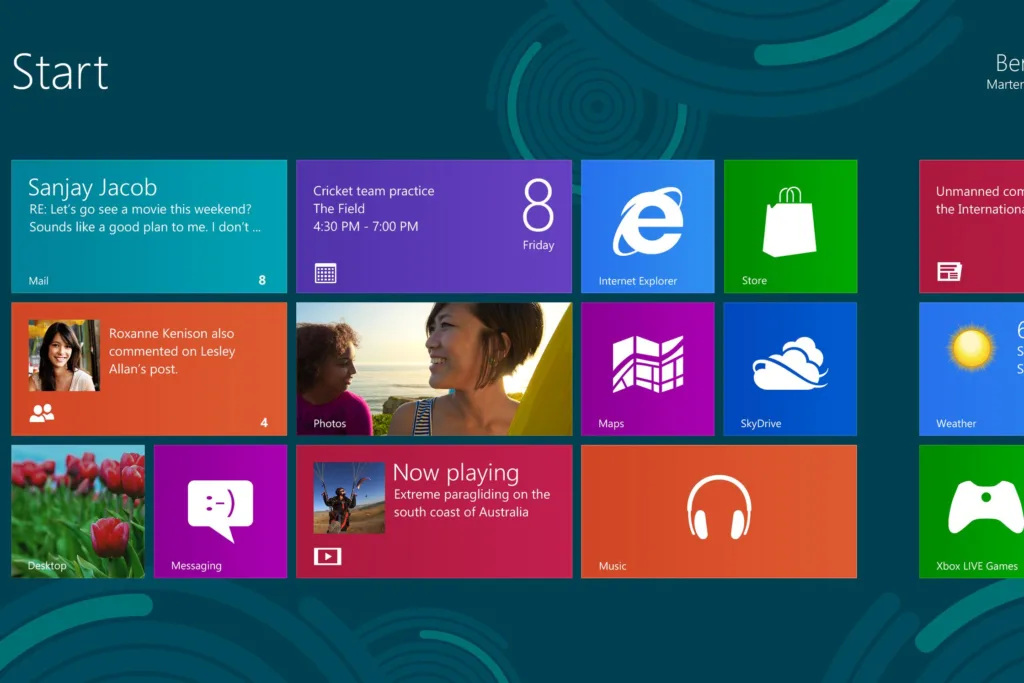The height and width of the screenshot is (683, 1024).
Task: Open the Sanjay Jacob mail message
Action: coord(149,226)
